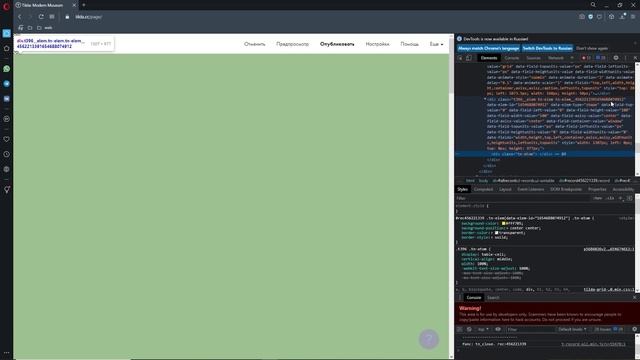Click Always match Chrome's language button

[489, 48]
